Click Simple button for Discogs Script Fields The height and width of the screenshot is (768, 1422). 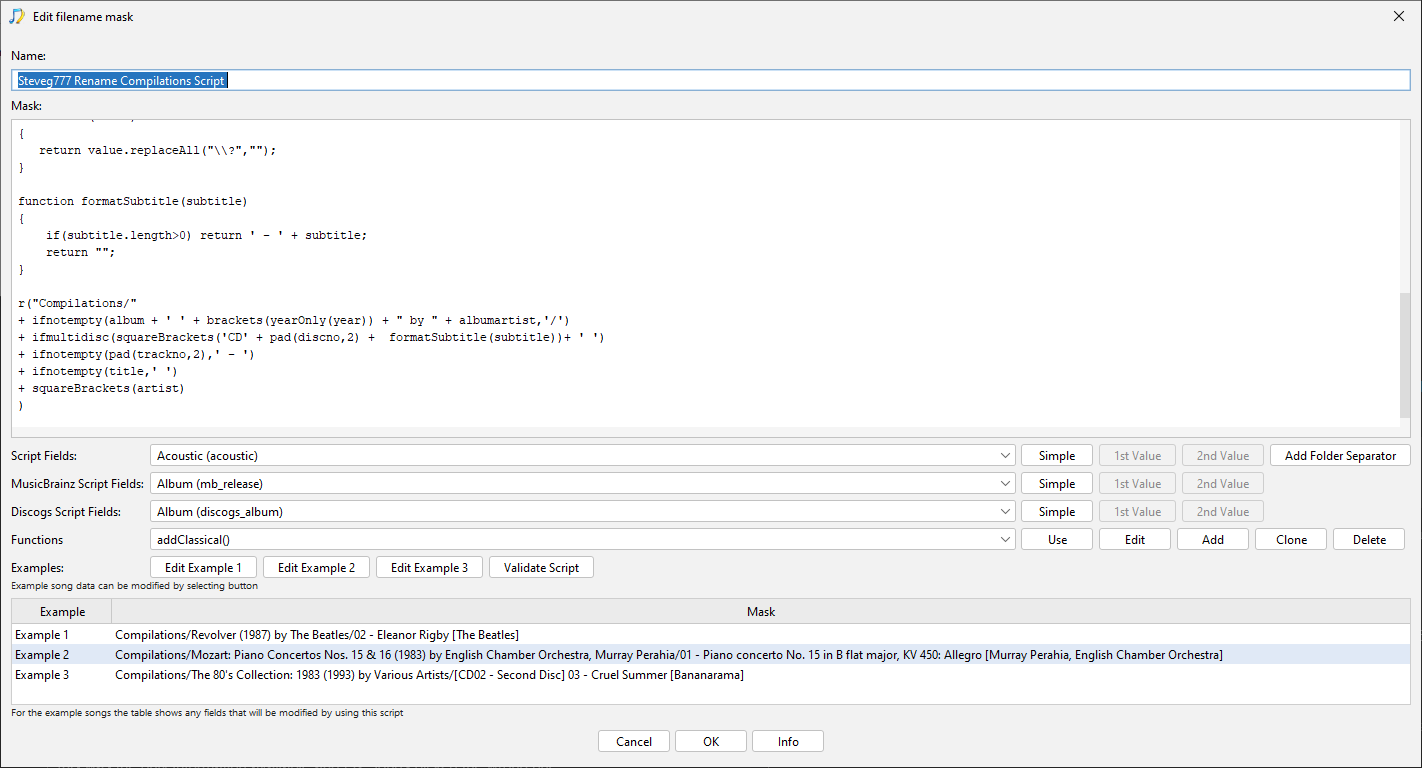click(x=1057, y=512)
